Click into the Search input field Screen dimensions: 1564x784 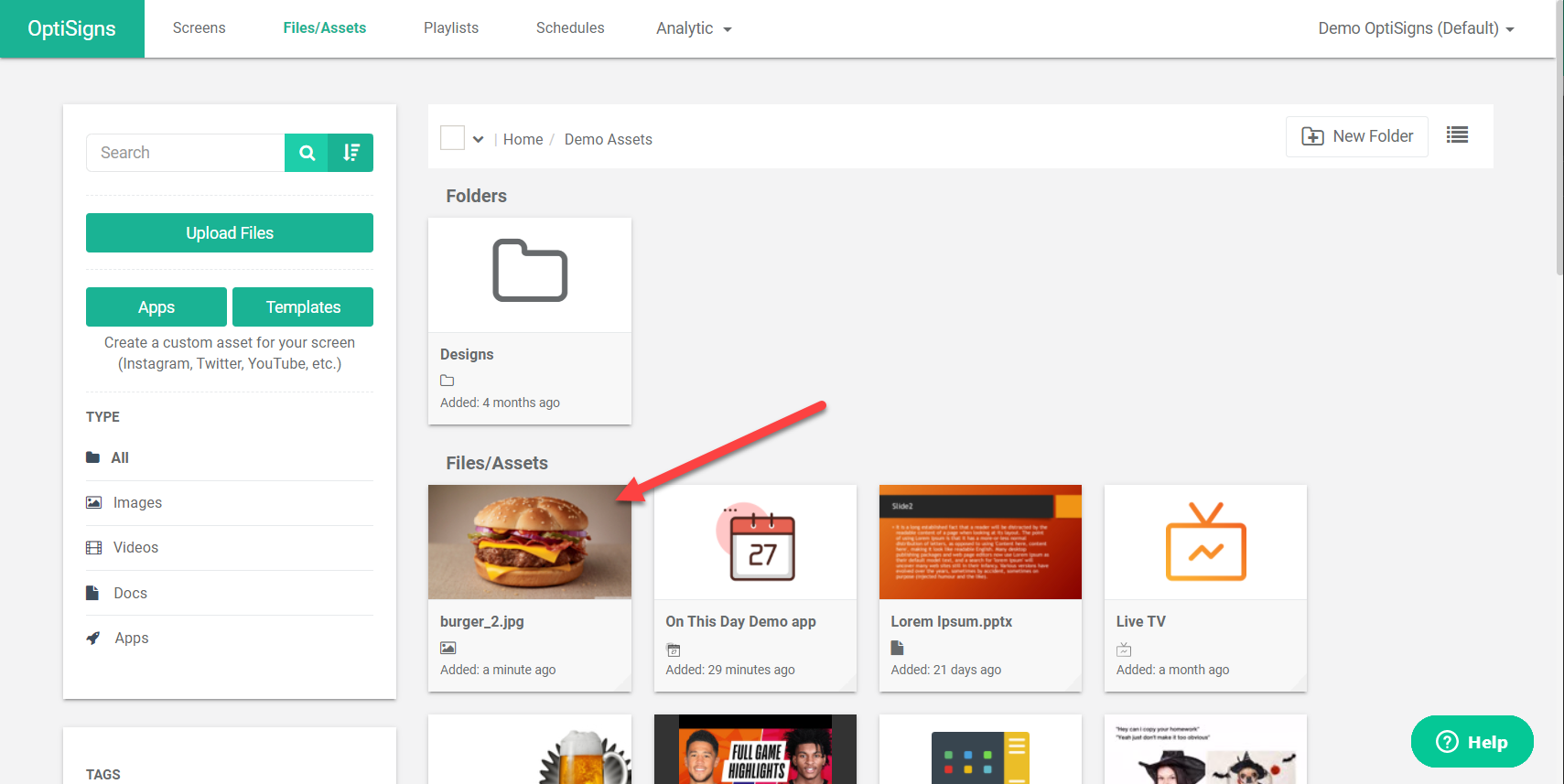(x=186, y=153)
